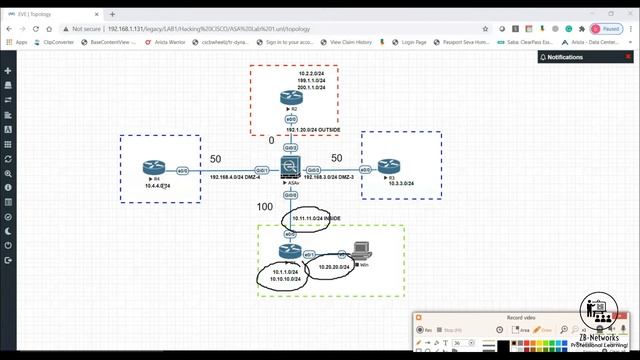Pick the yellow color swatch
Image resolution: width=640 pixels, height=360 pixels.
point(540,343)
